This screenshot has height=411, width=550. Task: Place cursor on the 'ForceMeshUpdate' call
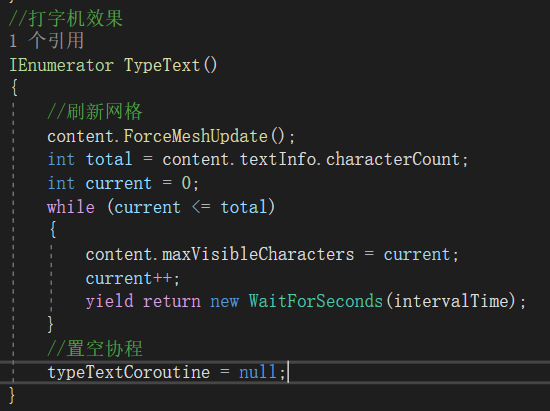[195, 136]
